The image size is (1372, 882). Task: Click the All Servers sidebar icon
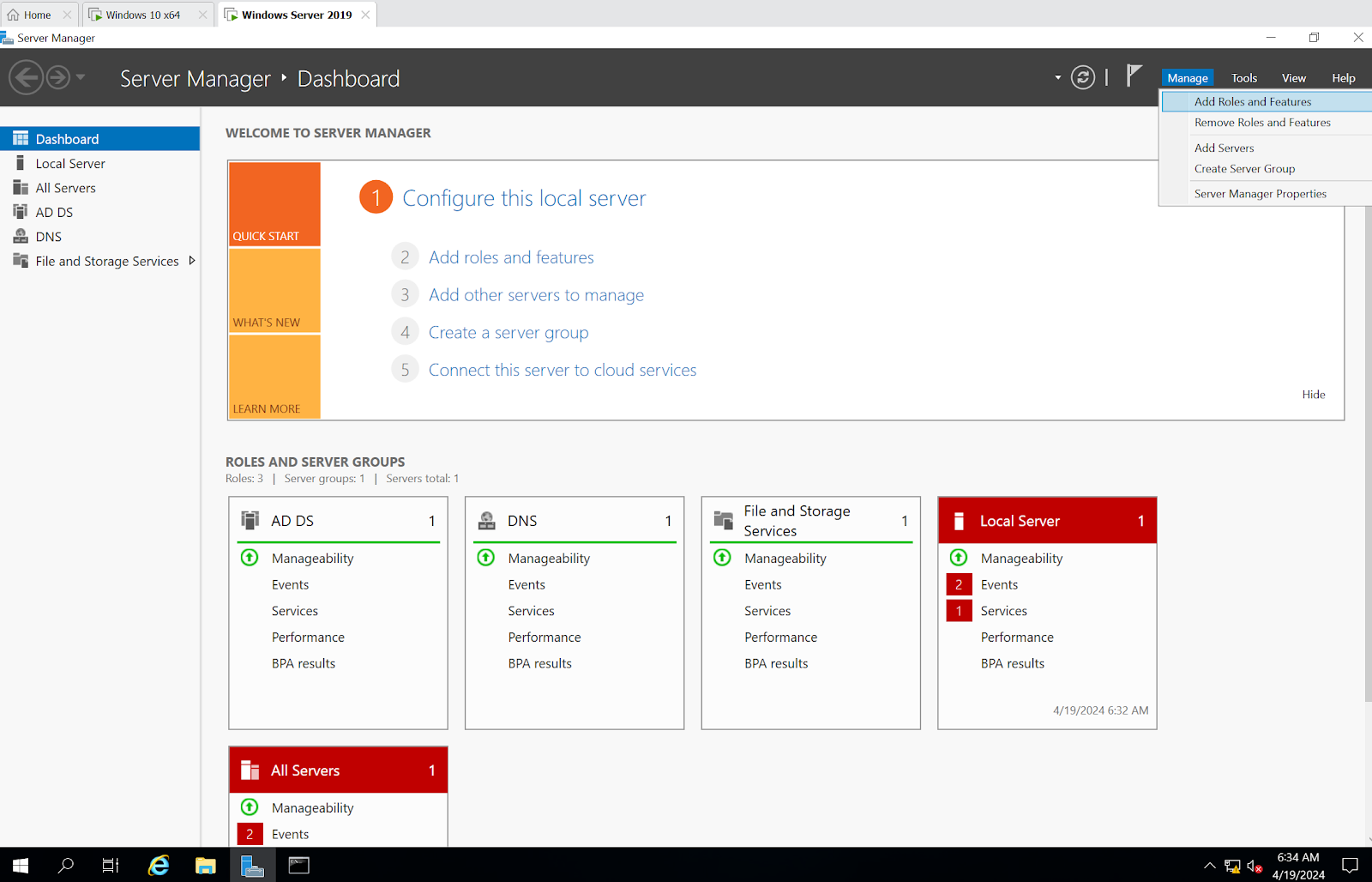coord(21,187)
